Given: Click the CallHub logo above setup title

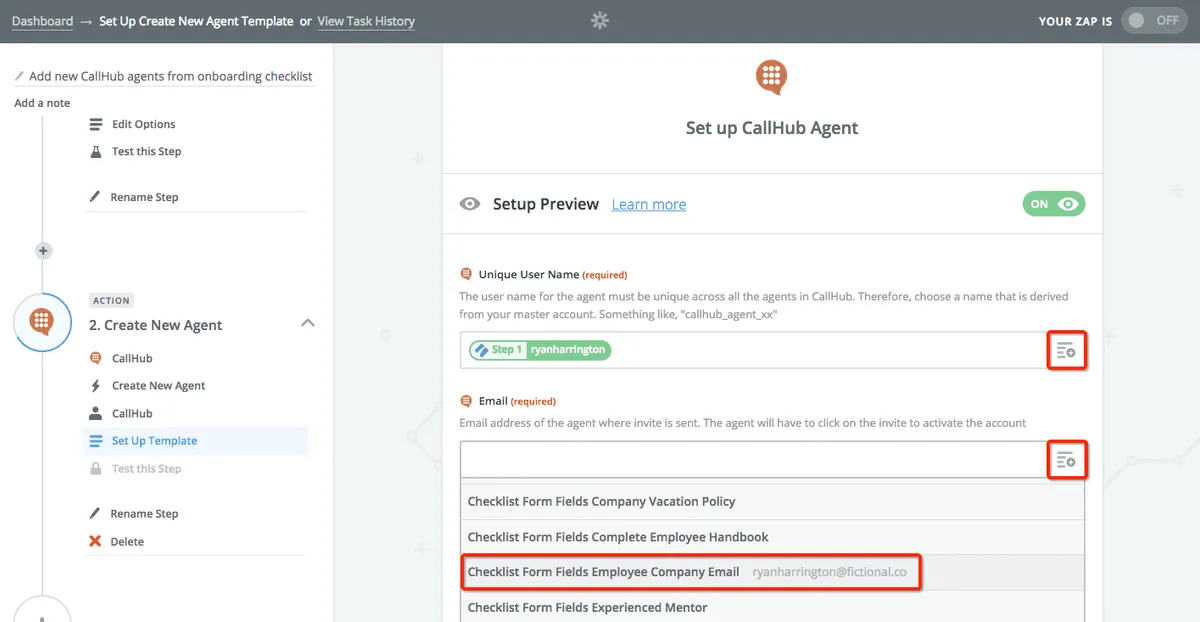Looking at the screenshot, I should 771,77.
